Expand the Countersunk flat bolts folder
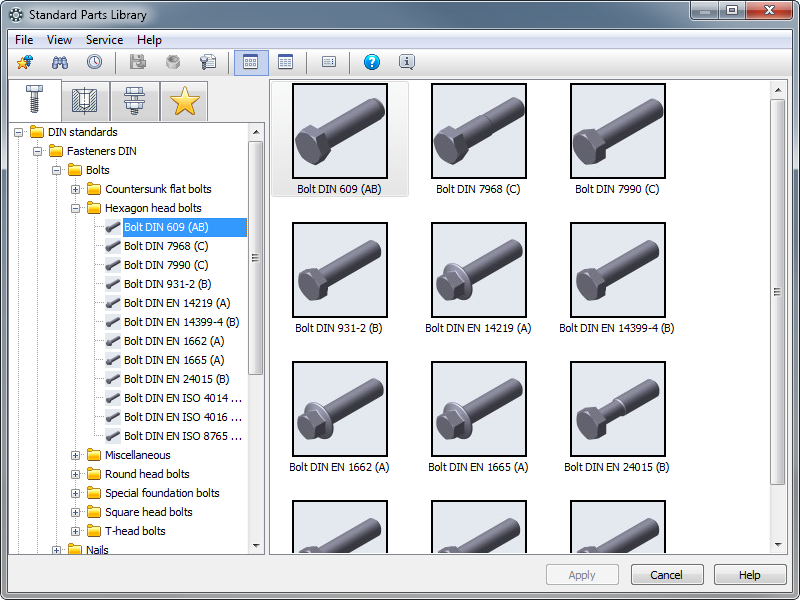 pos(77,189)
